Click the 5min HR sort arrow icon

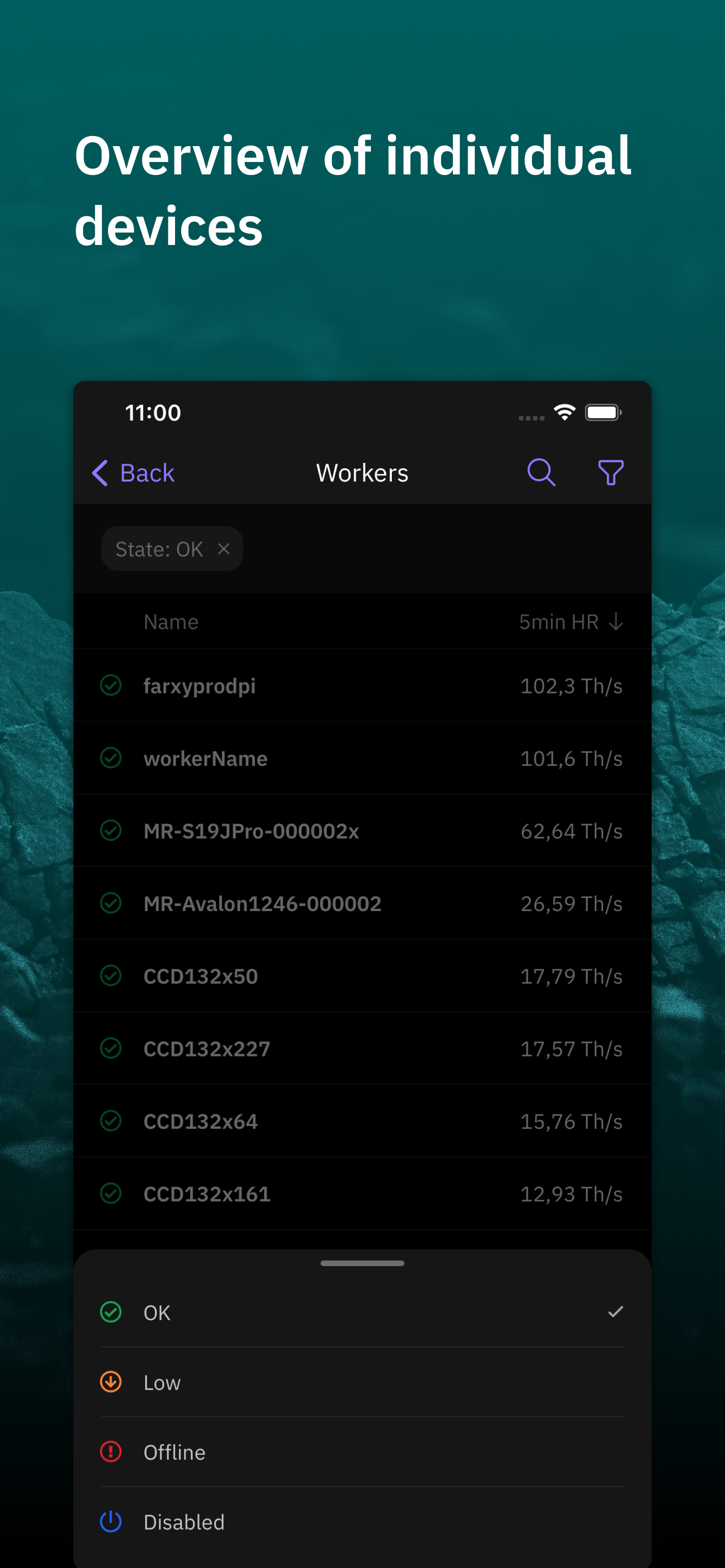(616, 622)
